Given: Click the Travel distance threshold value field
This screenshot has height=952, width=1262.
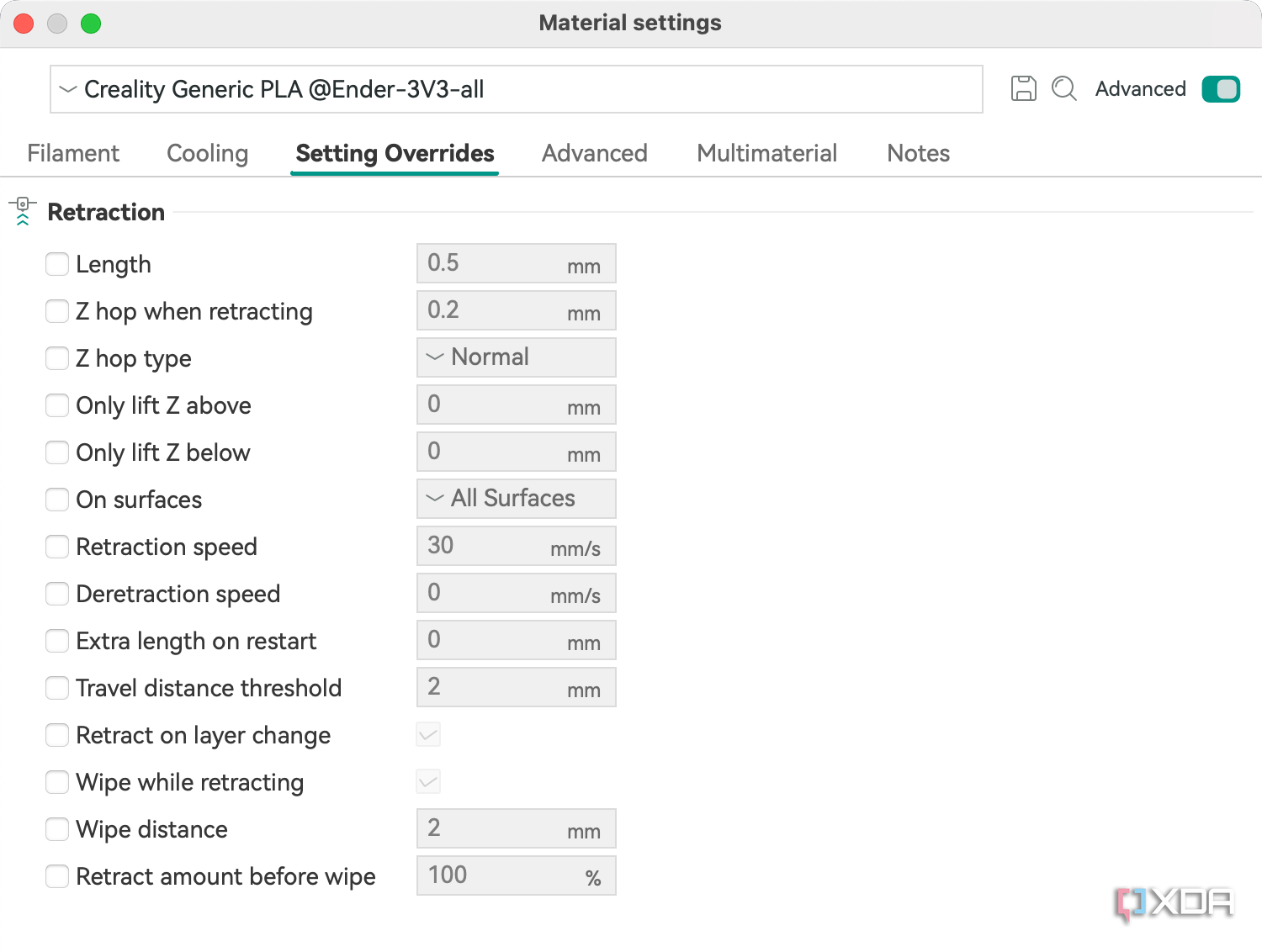Looking at the screenshot, I should tap(517, 687).
